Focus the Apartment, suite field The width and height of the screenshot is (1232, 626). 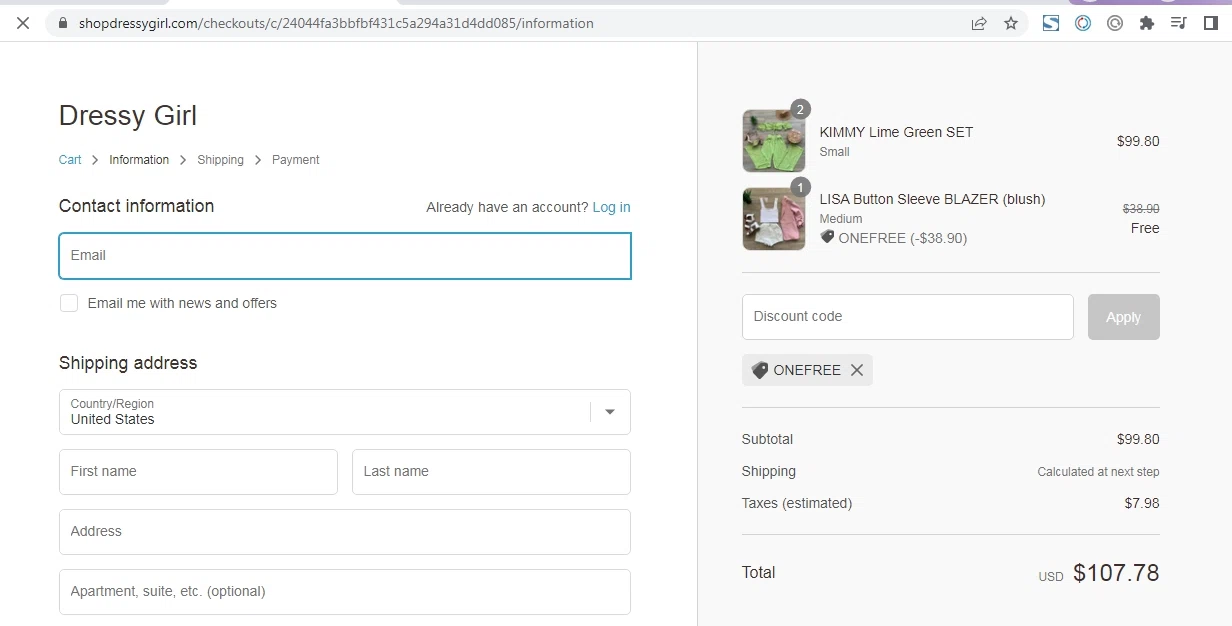pyautogui.click(x=345, y=592)
